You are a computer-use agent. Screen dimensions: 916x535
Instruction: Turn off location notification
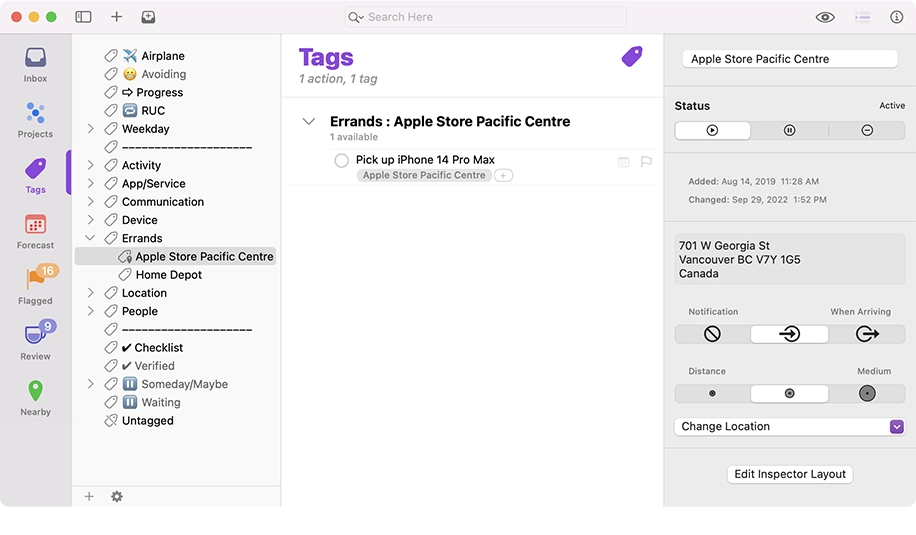pos(712,334)
